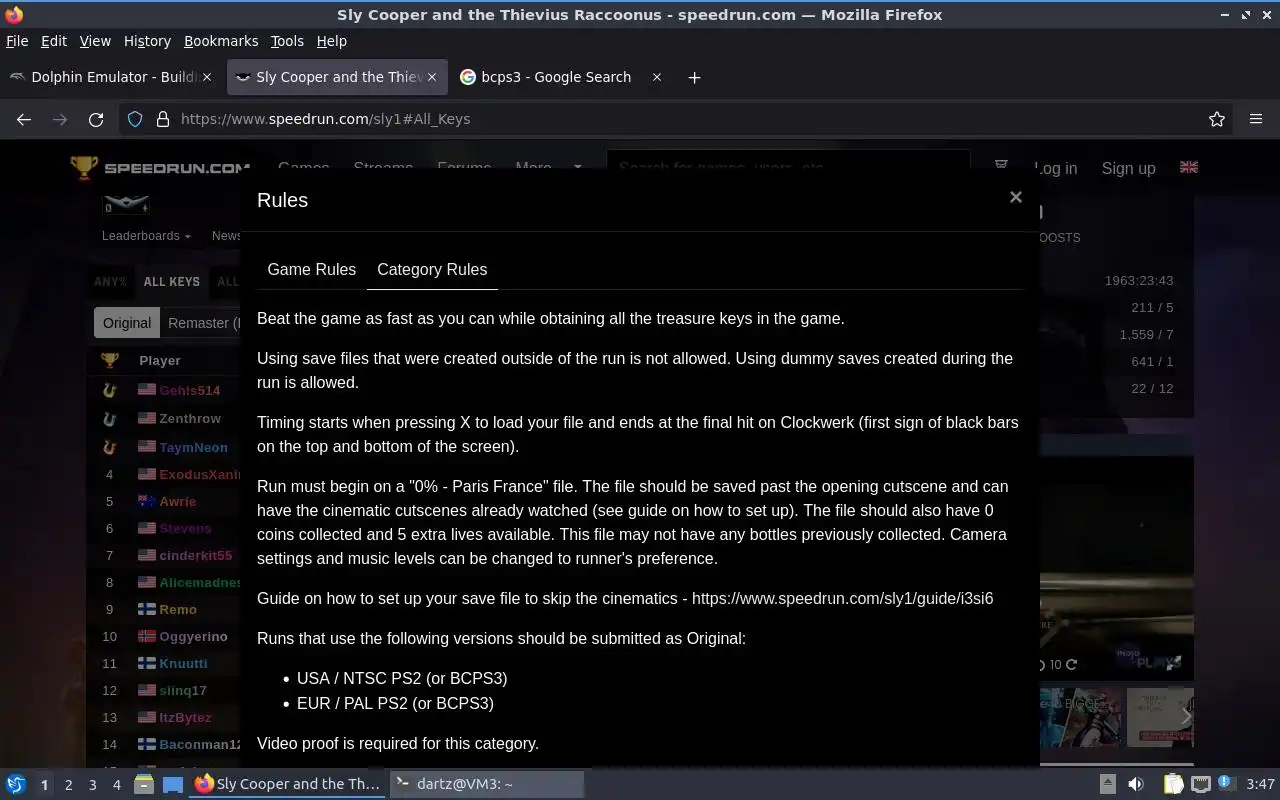Select the ALL KEYS category button
1280x800 pixels.
click(171, 282)
